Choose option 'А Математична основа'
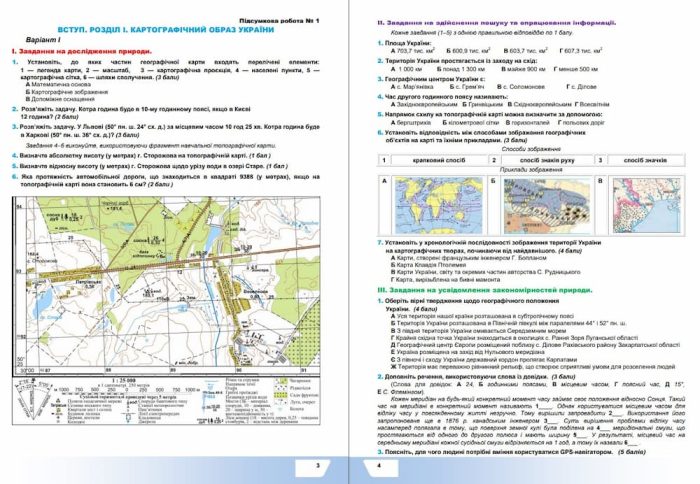The width and height of the screenshot is (700, 484). pyautogui.click(x=58, y=84)
